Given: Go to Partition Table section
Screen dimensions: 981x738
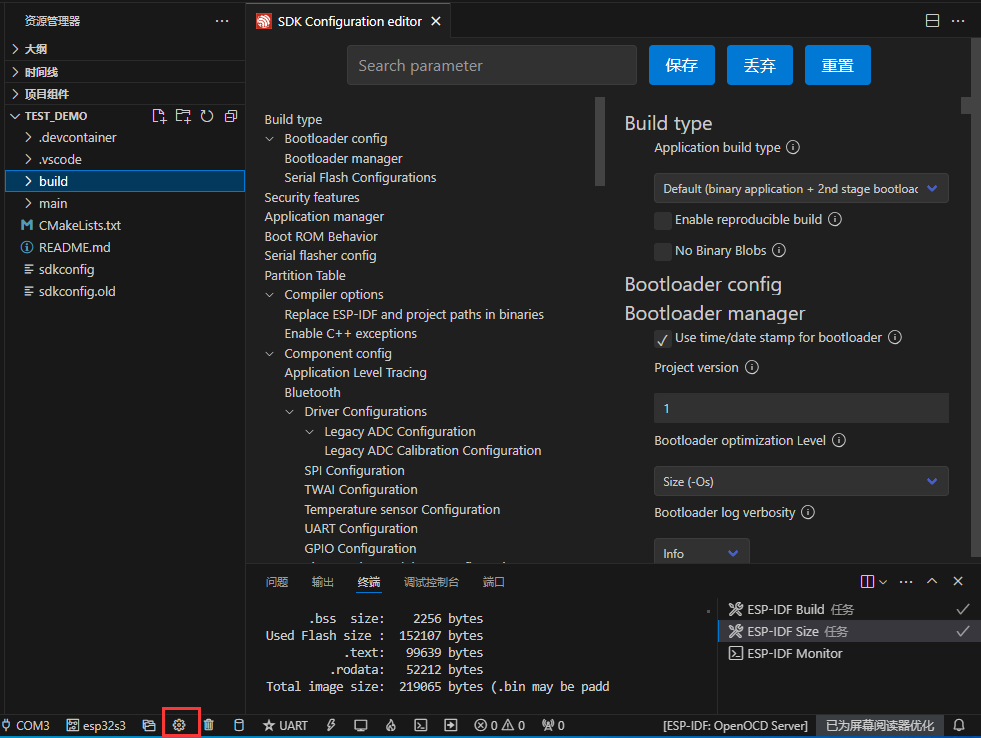Looking at the screenshot, I should (305, 276).
